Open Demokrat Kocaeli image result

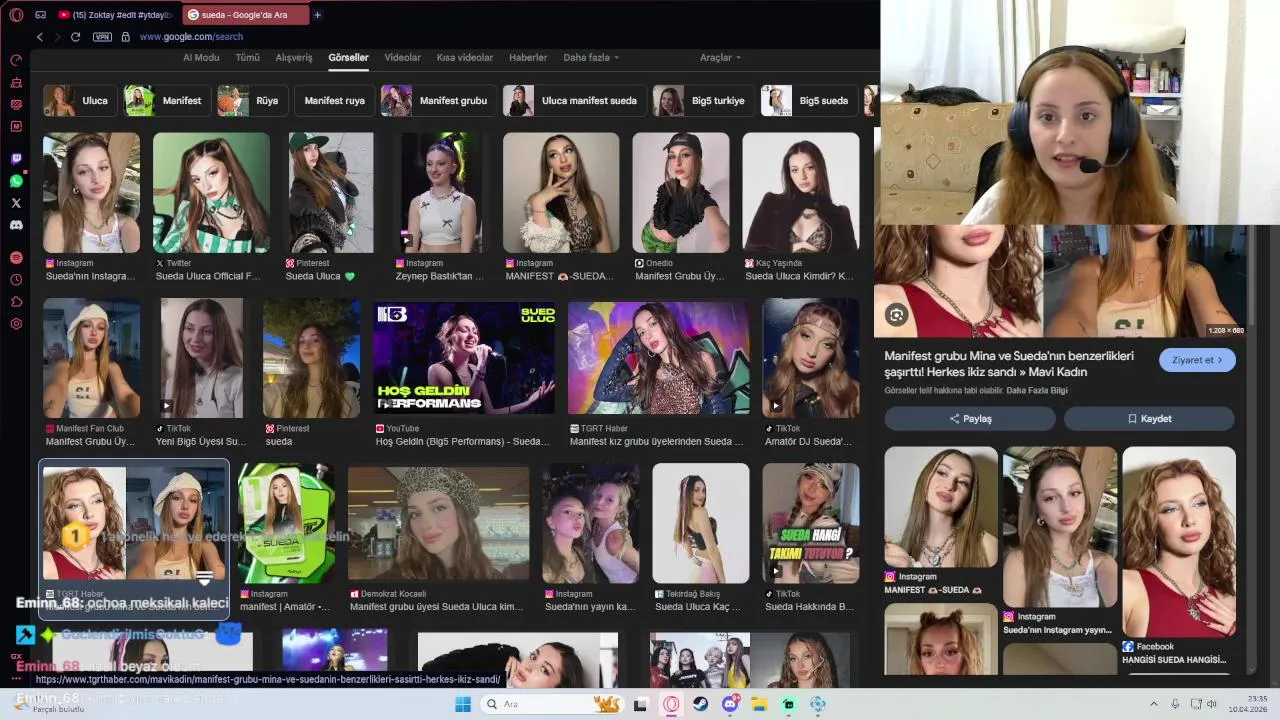coord(438,523)
